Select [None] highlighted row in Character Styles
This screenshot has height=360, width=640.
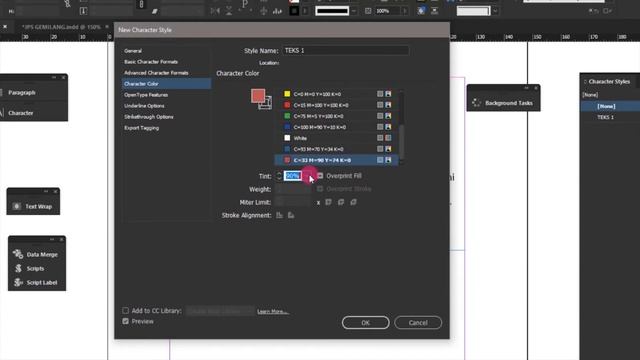(610, 106)
